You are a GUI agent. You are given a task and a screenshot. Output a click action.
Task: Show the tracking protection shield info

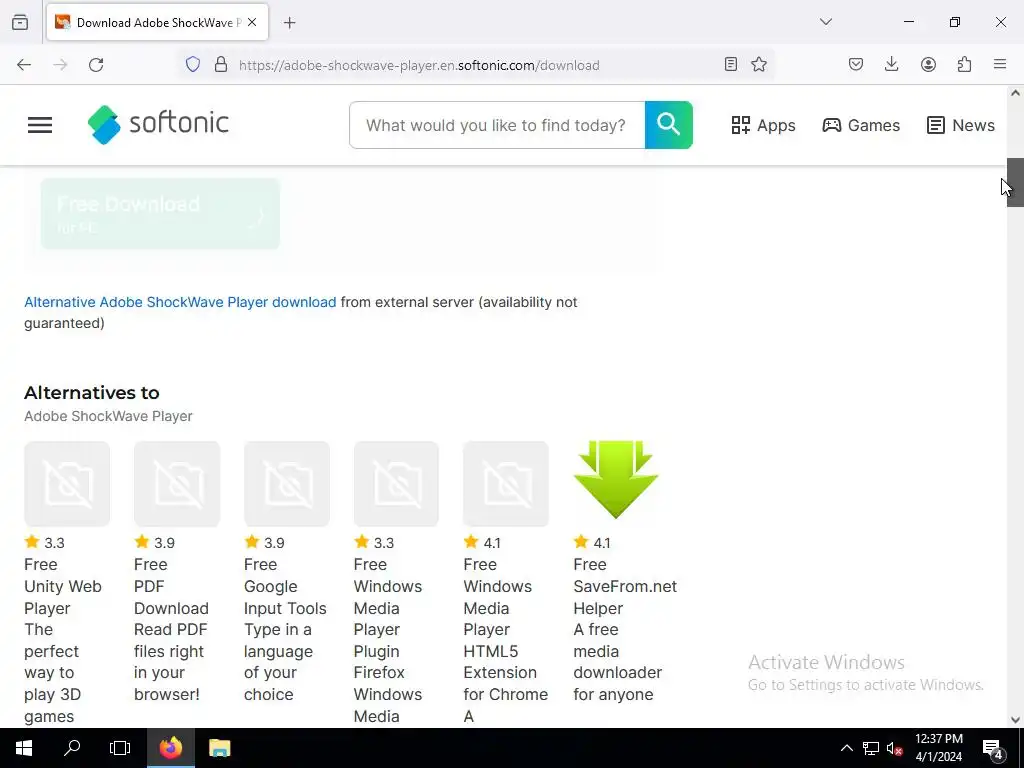point(193,65)
